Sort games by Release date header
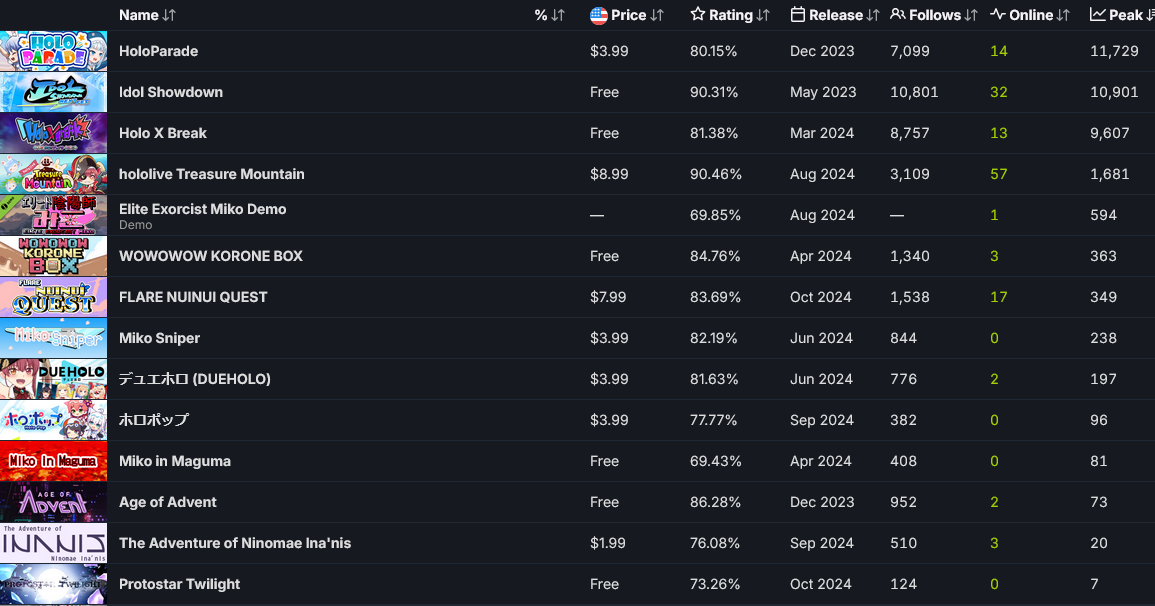The height and width of the screenshot is (606, 1155). coord(836,15)
